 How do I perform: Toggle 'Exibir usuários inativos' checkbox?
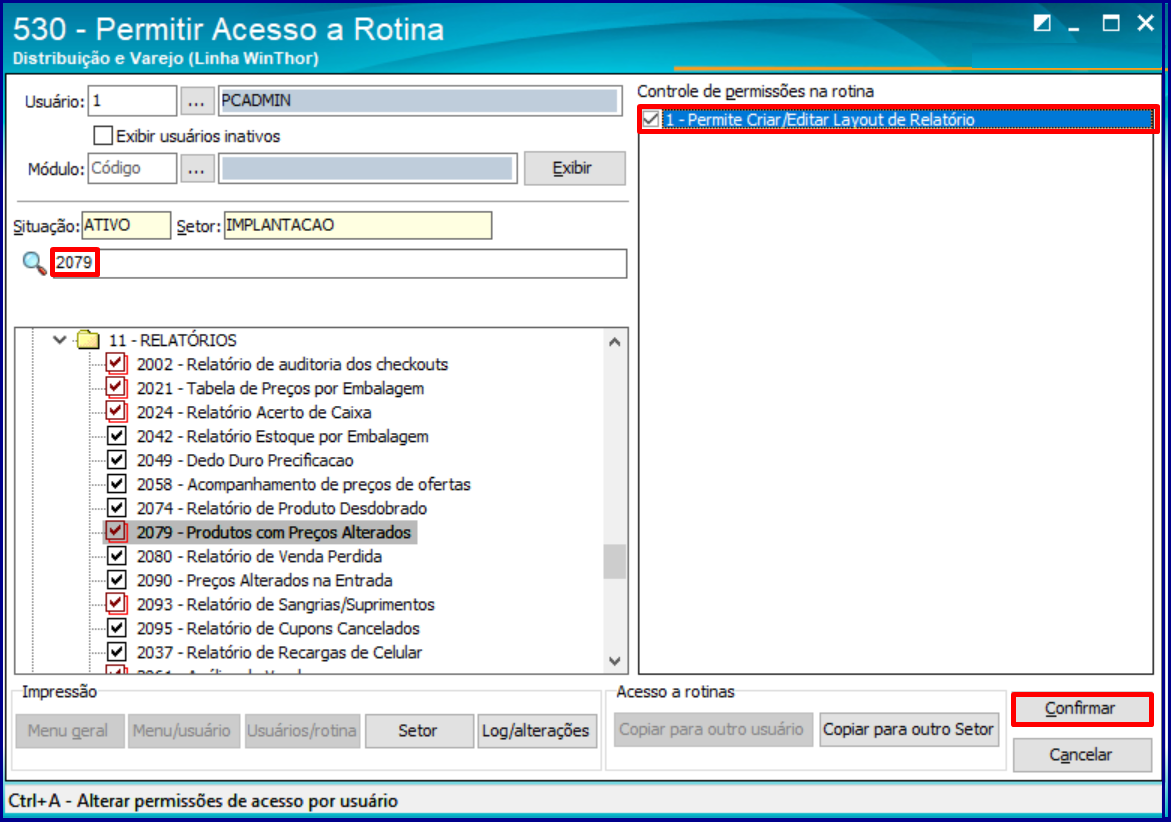point(103,135)
